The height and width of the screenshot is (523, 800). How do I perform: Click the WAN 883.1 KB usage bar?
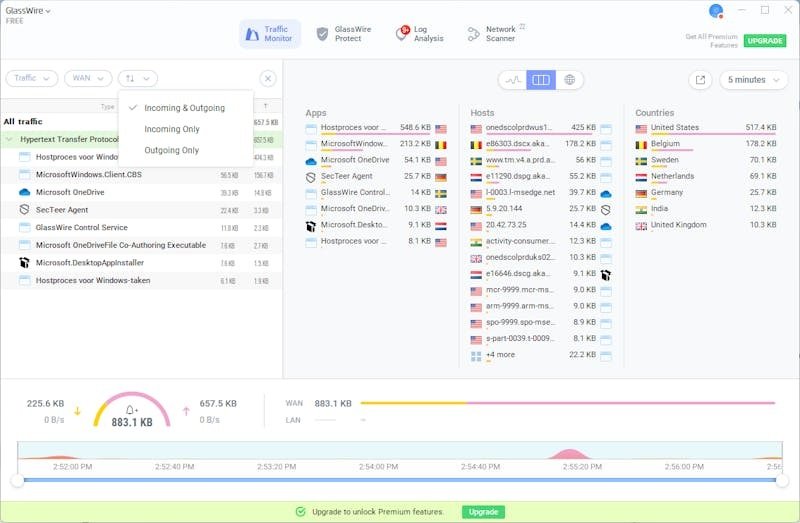click(x=568, y=403)
